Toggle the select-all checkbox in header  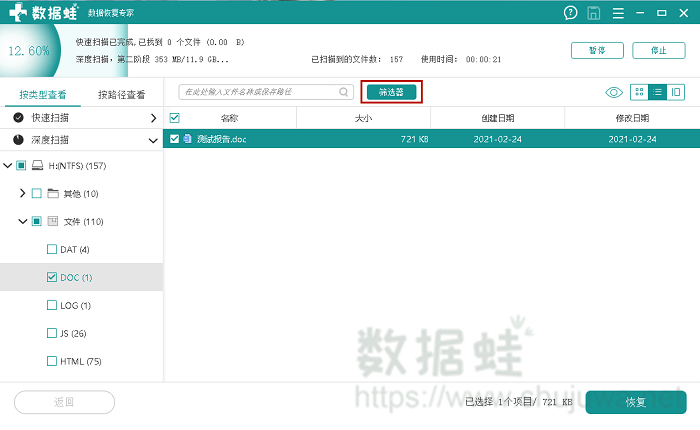[x=175, y=118]
